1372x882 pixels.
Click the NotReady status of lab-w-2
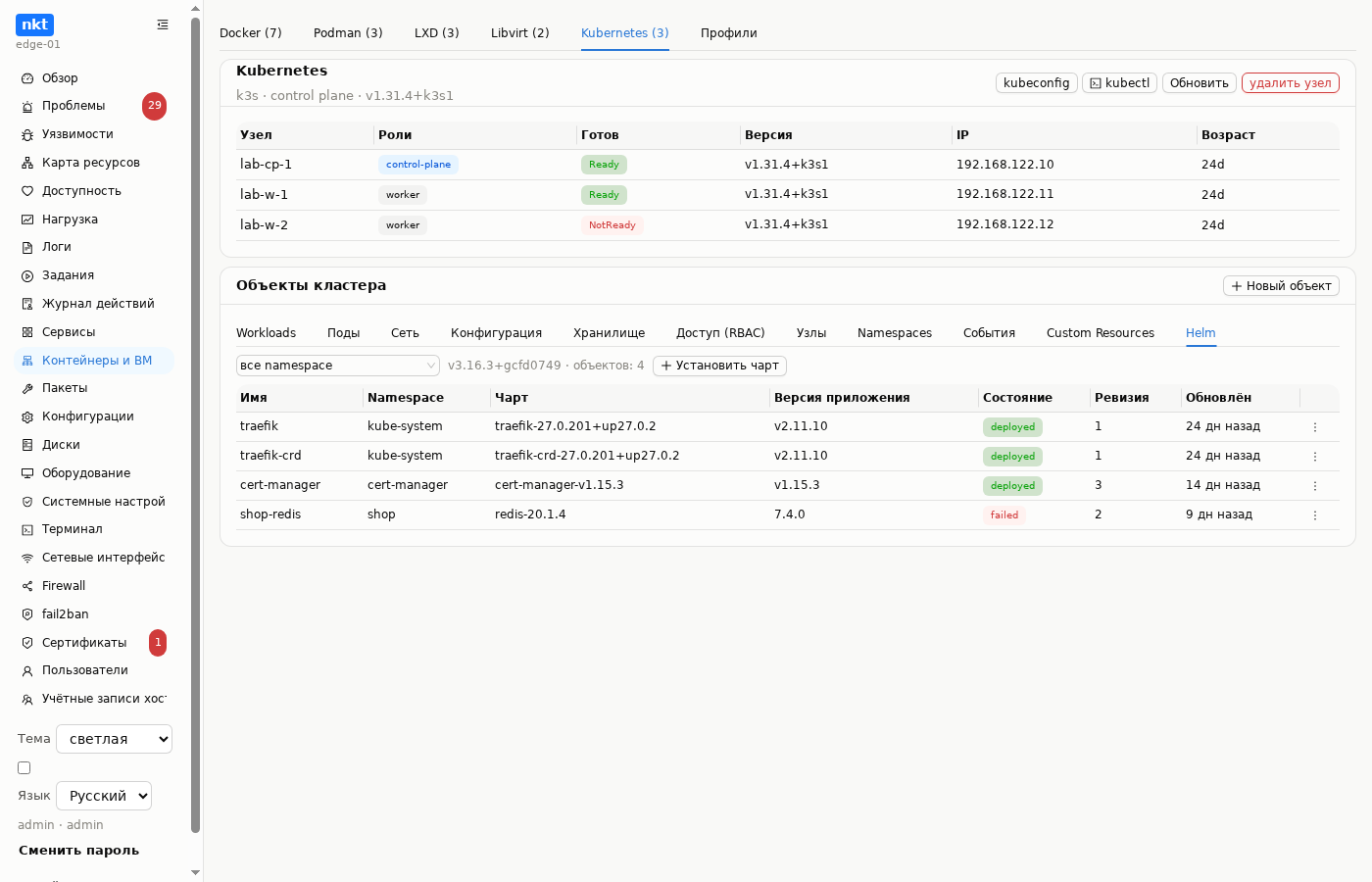[x=612, y=225]
